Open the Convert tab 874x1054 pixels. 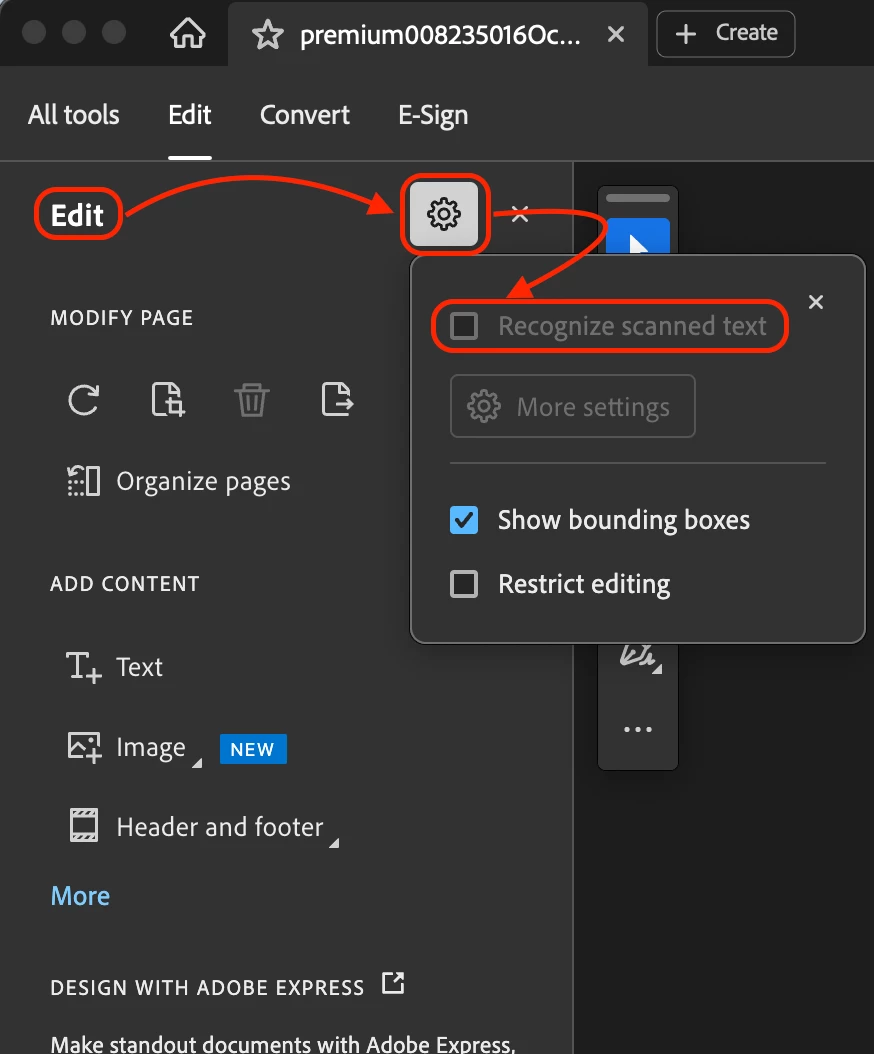click(x=305, y=115)
